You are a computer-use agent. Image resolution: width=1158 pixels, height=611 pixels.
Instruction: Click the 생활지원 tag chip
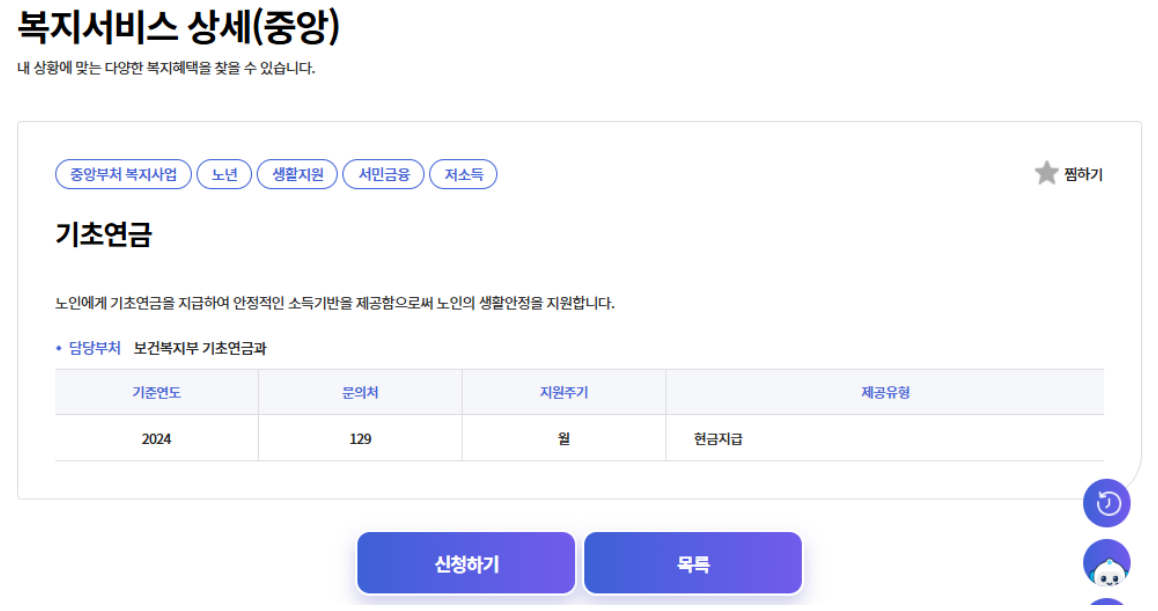(x=297, y=173)
